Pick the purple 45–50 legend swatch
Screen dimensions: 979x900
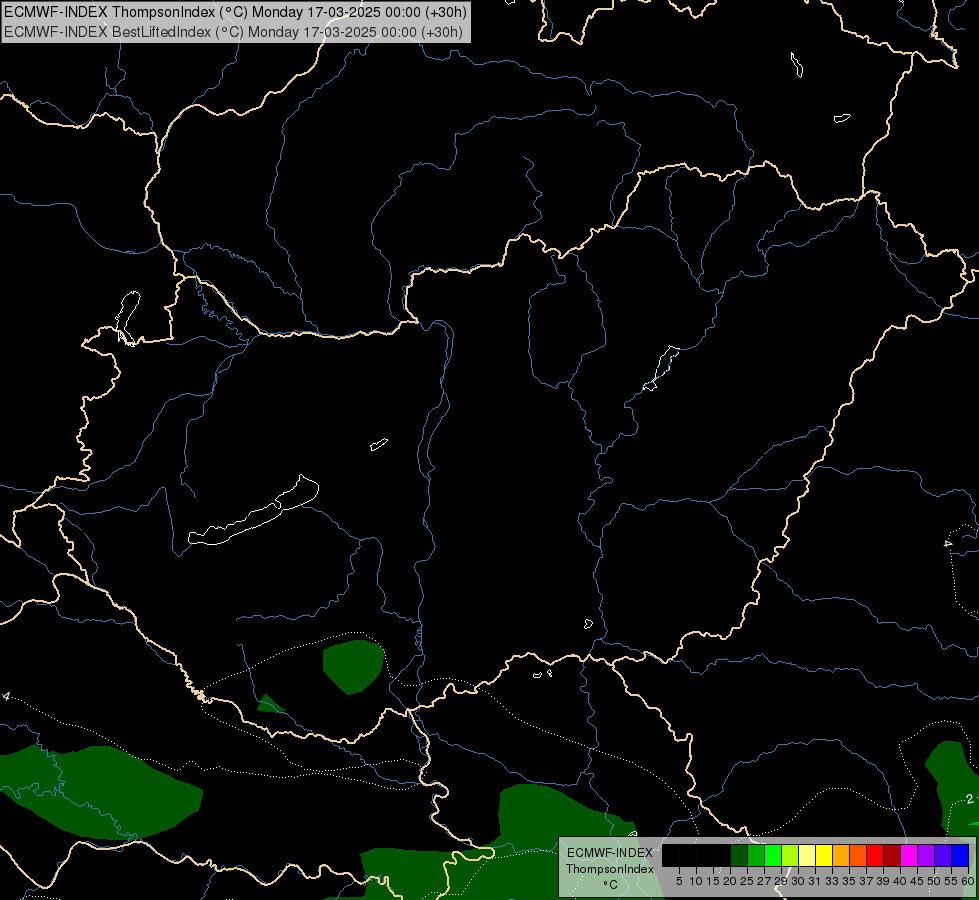[926, 855]
